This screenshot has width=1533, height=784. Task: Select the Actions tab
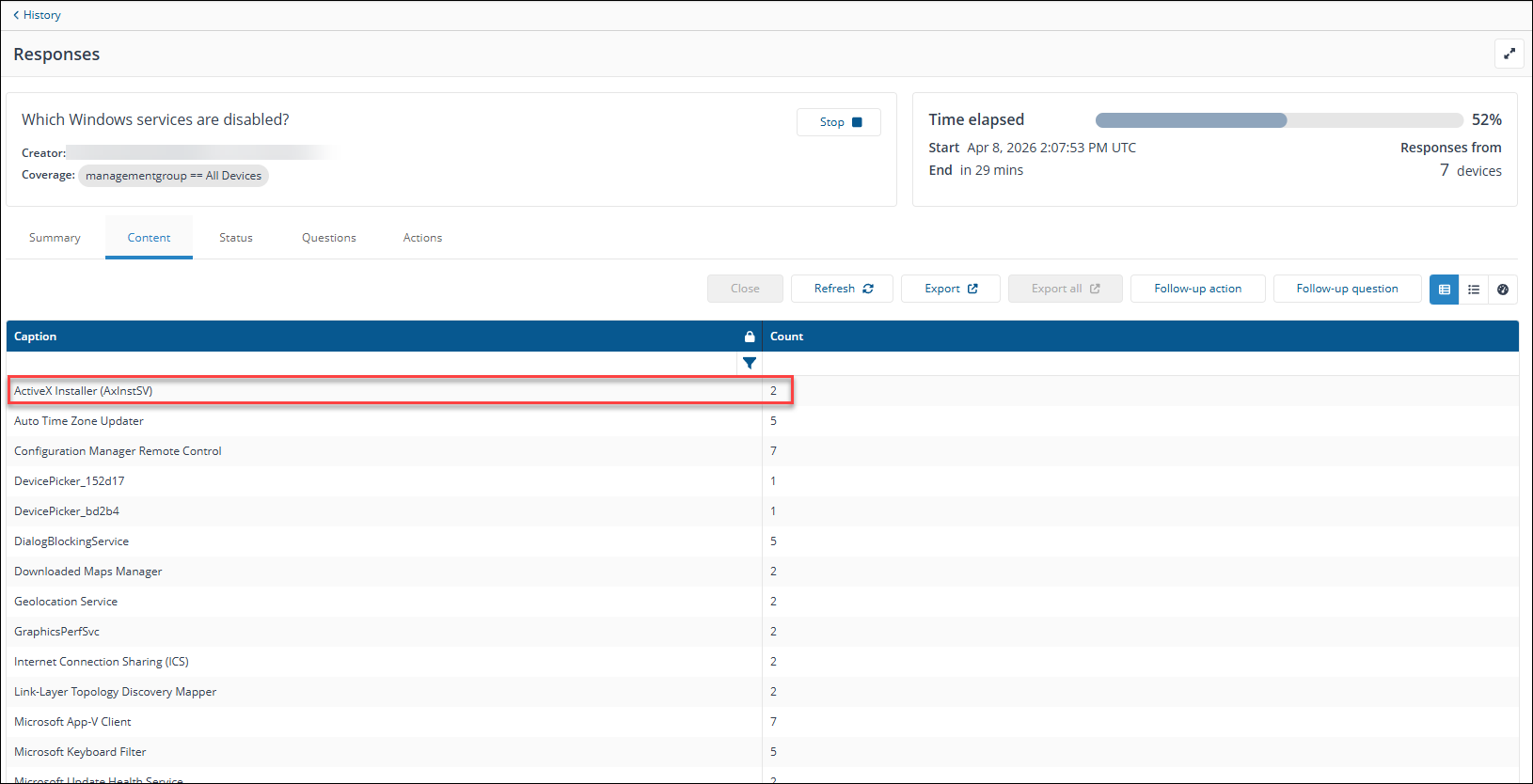[x=422, y=238]
